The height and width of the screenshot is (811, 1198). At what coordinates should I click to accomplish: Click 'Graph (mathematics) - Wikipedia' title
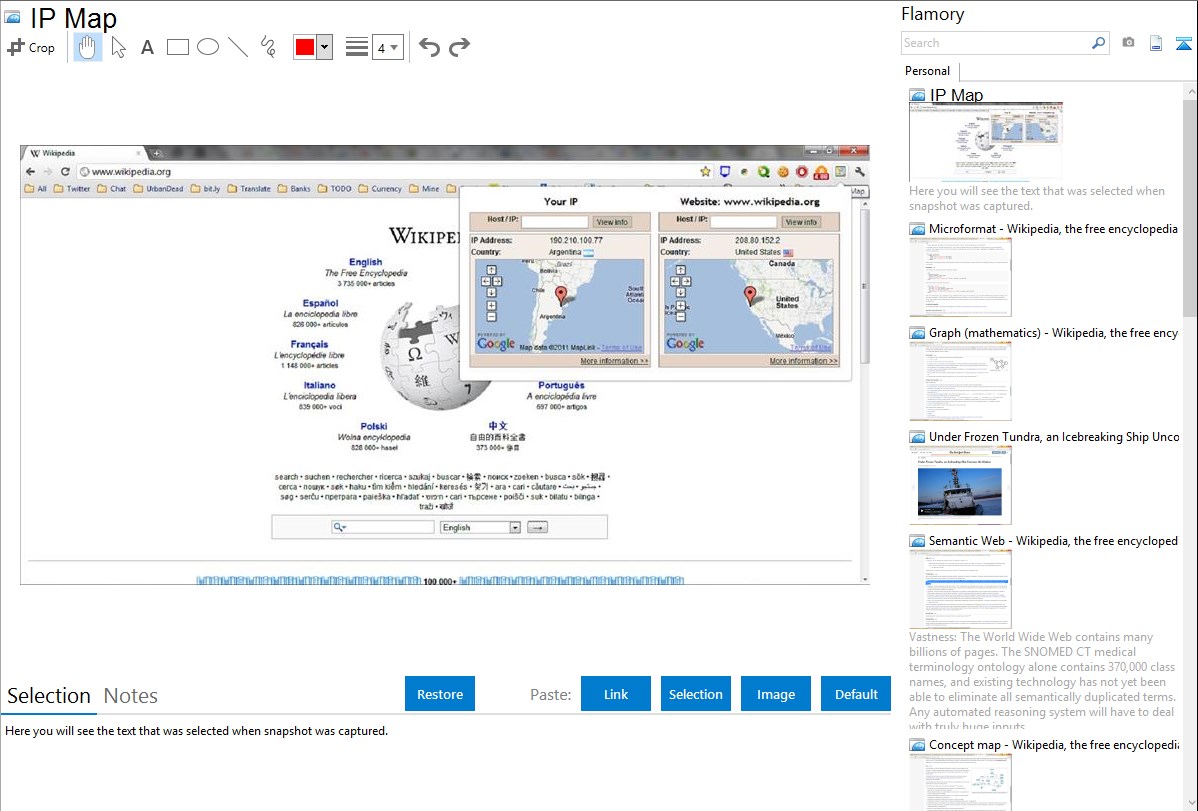[1054, 333]
